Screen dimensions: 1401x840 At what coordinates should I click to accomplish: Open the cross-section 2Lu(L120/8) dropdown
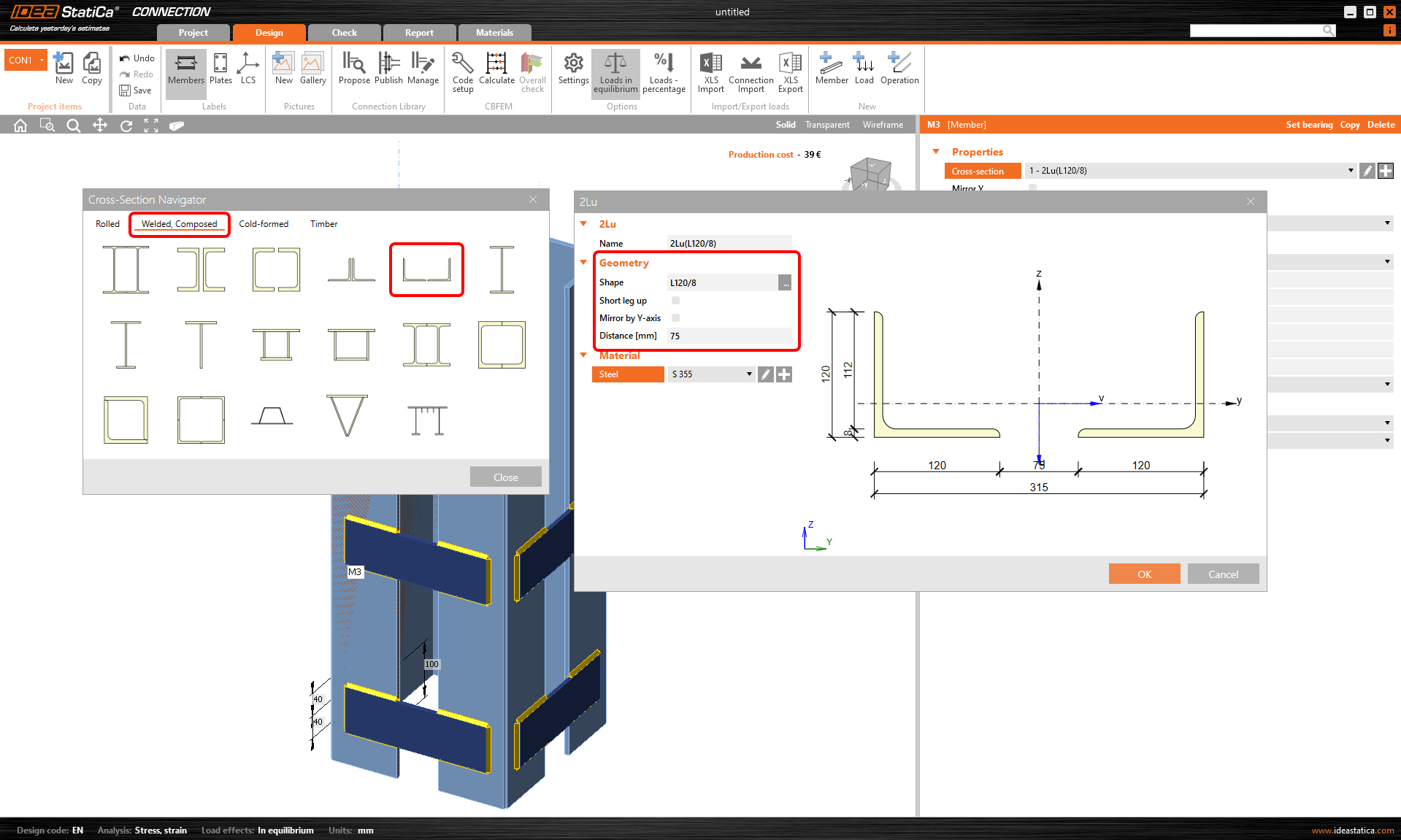click(1190, 171)
